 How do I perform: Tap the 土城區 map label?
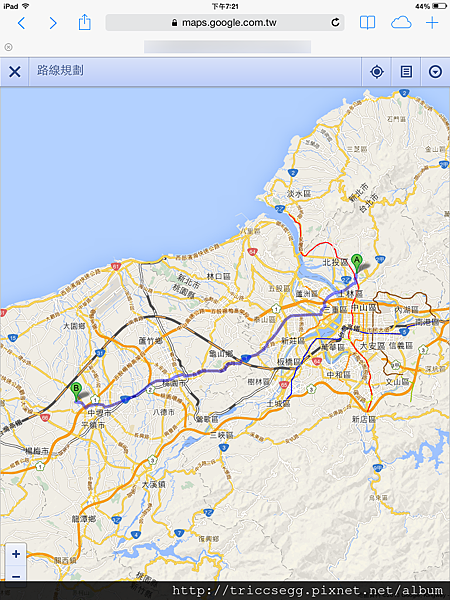278,403
